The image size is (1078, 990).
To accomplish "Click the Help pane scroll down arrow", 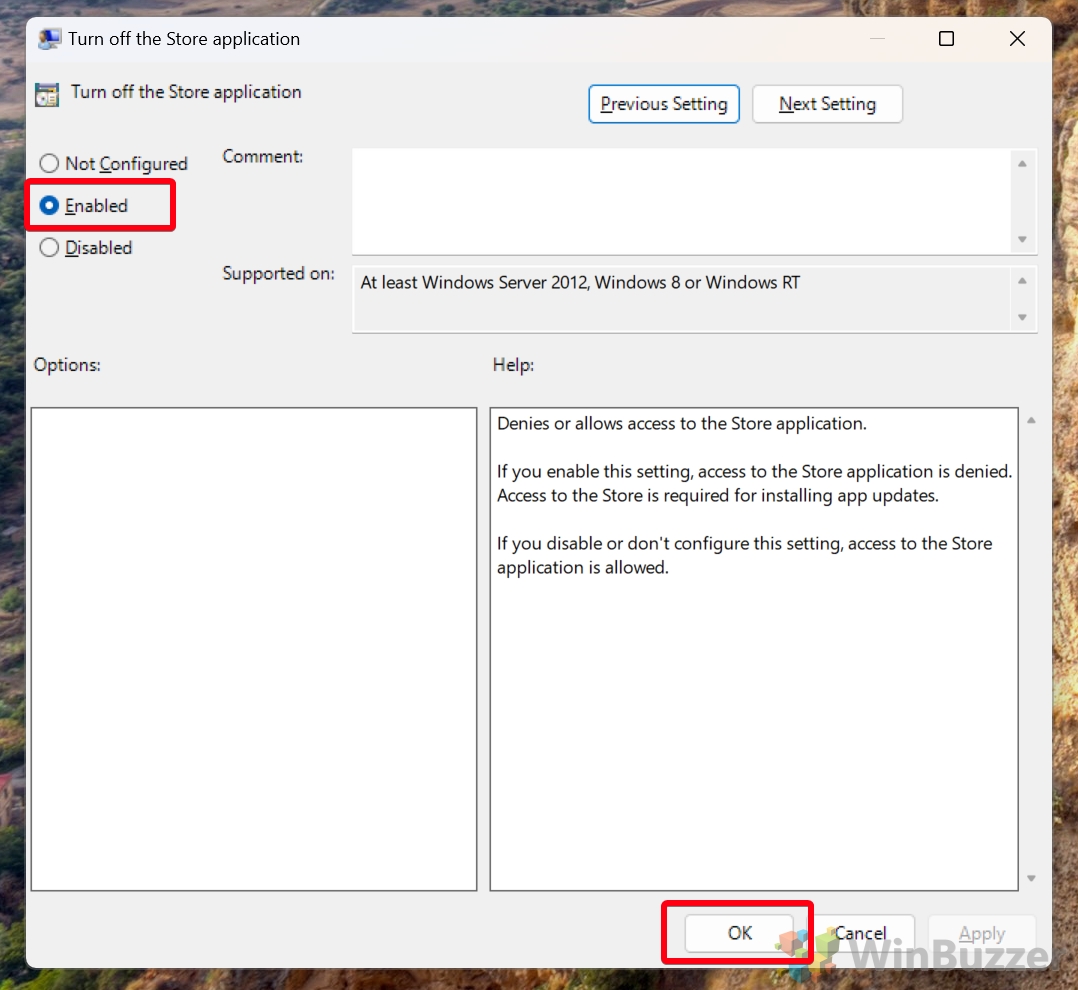I will click(x=1031, y=878).
